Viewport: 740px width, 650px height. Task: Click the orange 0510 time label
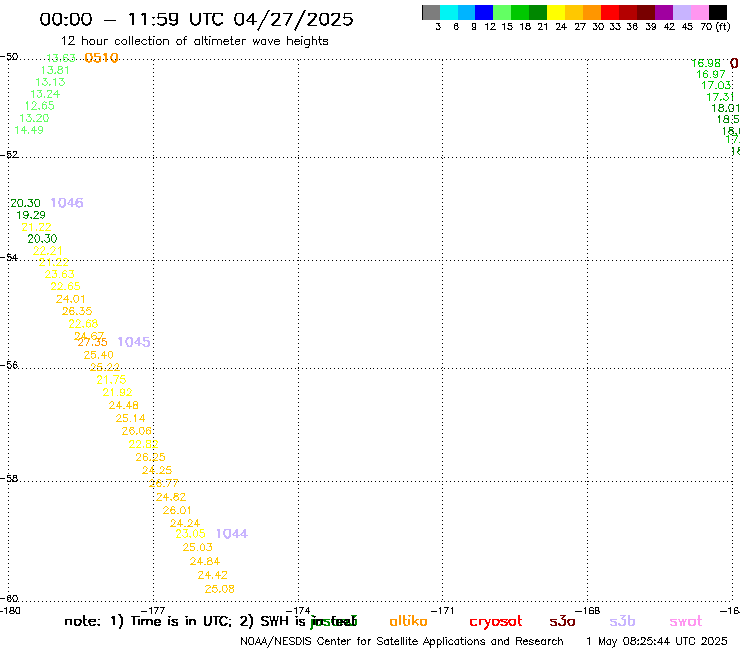click(x=101, y=58)
